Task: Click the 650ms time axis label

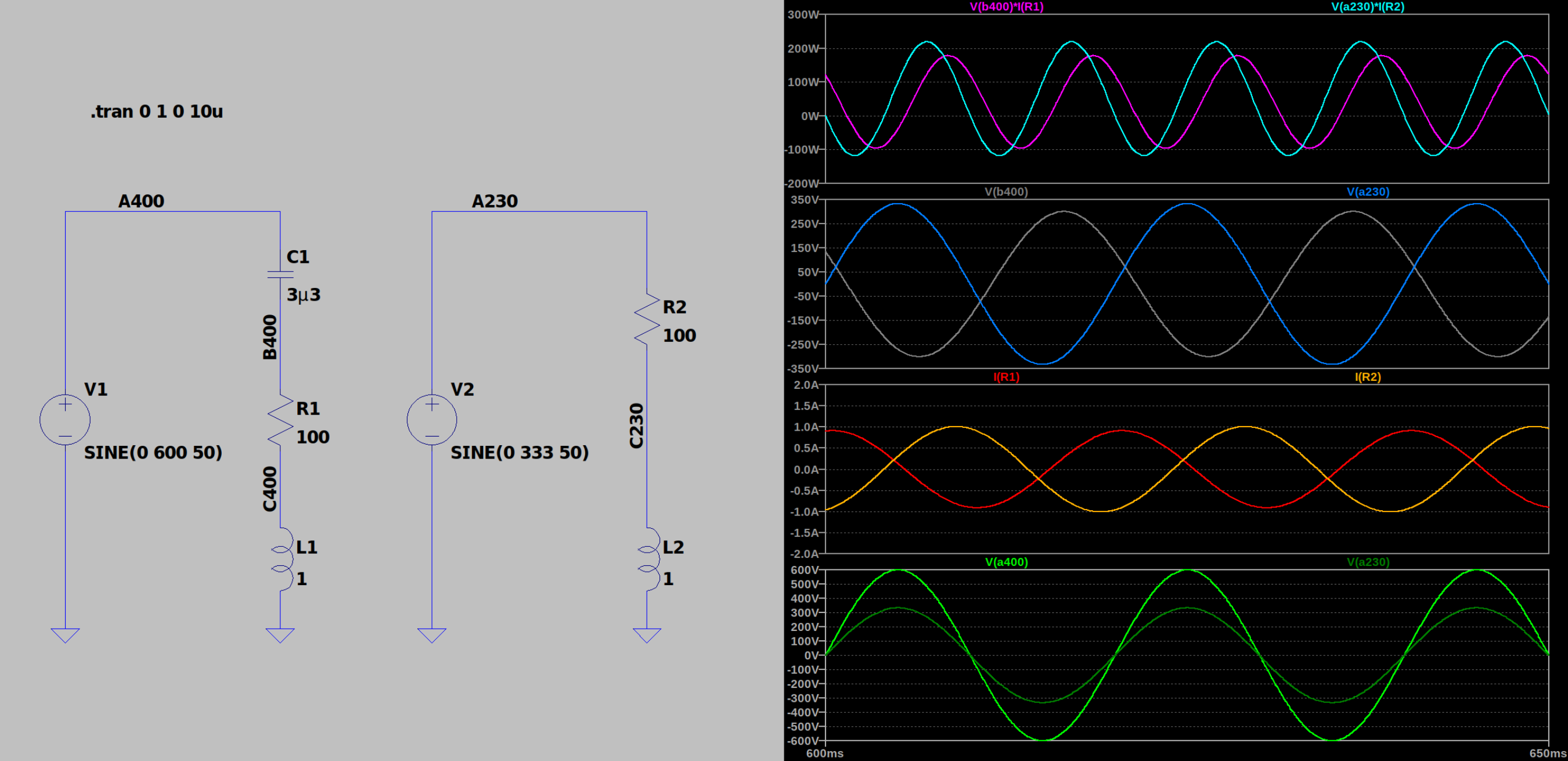Action: (x=1548, y=753)
